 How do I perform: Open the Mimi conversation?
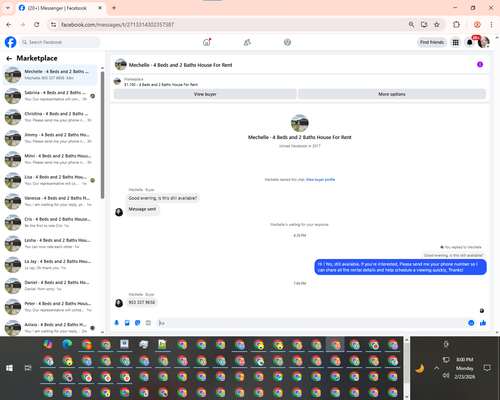(x=50, y=159)
